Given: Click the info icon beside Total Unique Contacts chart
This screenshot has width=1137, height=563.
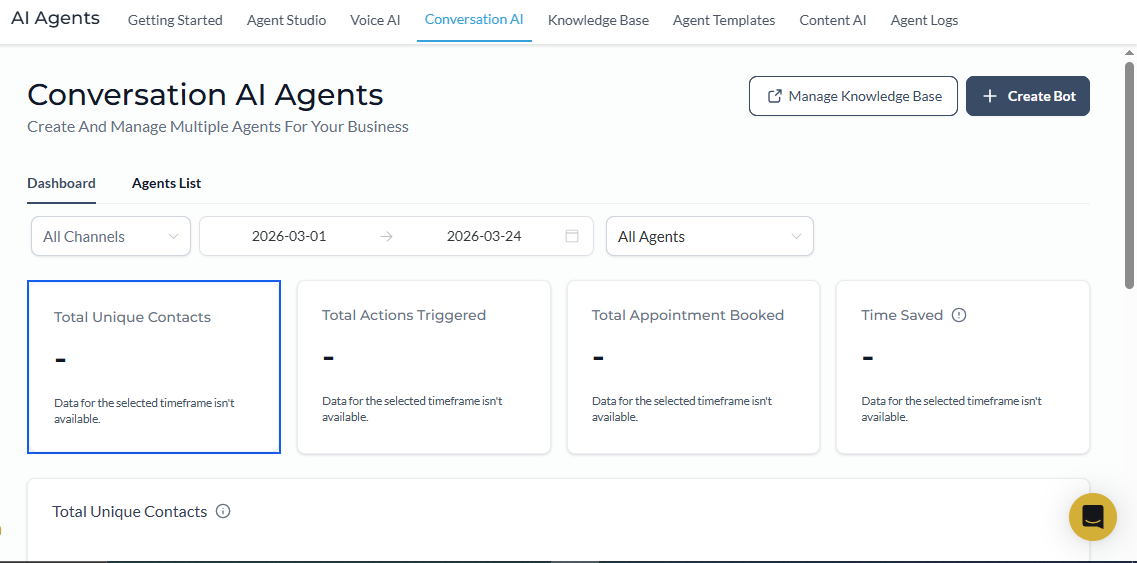Looking at the screenshot, I should coord(223,511).
